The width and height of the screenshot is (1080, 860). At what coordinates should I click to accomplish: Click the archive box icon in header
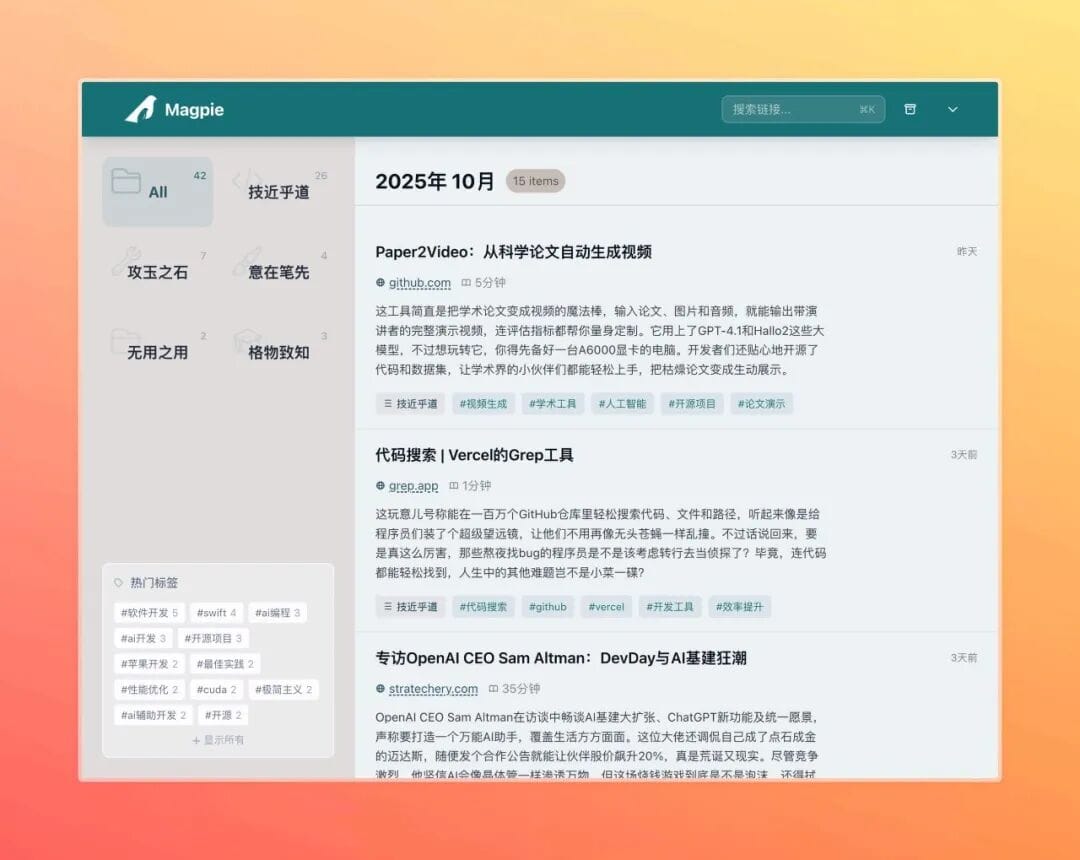[910, 109]
